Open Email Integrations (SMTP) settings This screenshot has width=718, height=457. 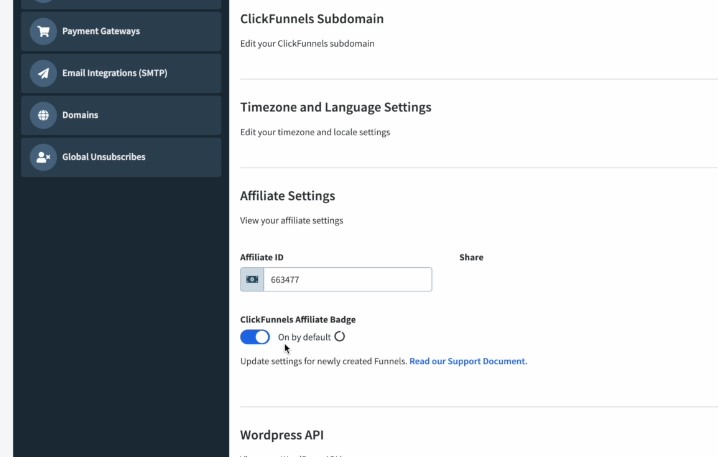[121, 73]
